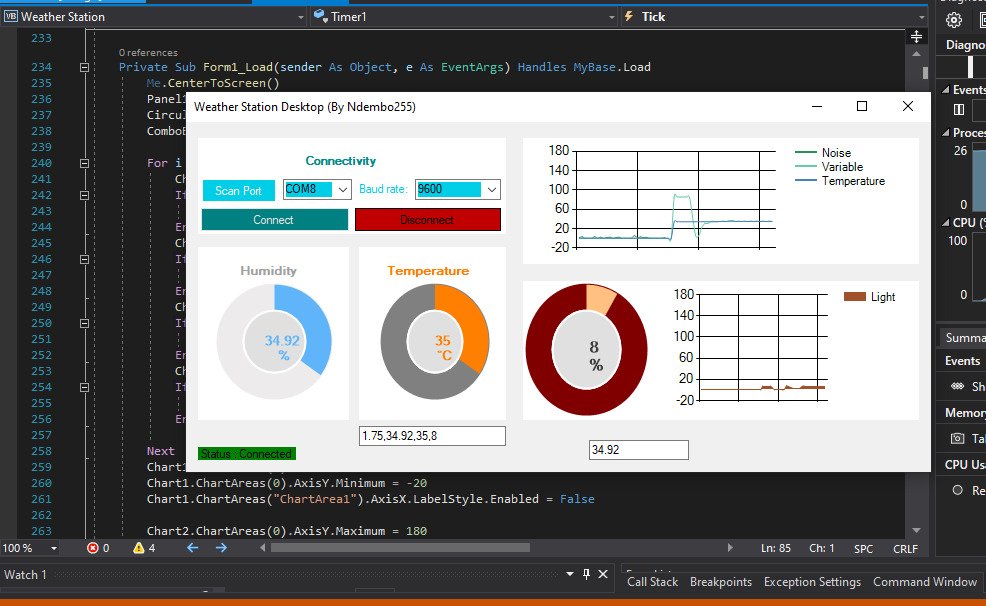Take a snapshot in the Memory panel

(x=956, y=438)
